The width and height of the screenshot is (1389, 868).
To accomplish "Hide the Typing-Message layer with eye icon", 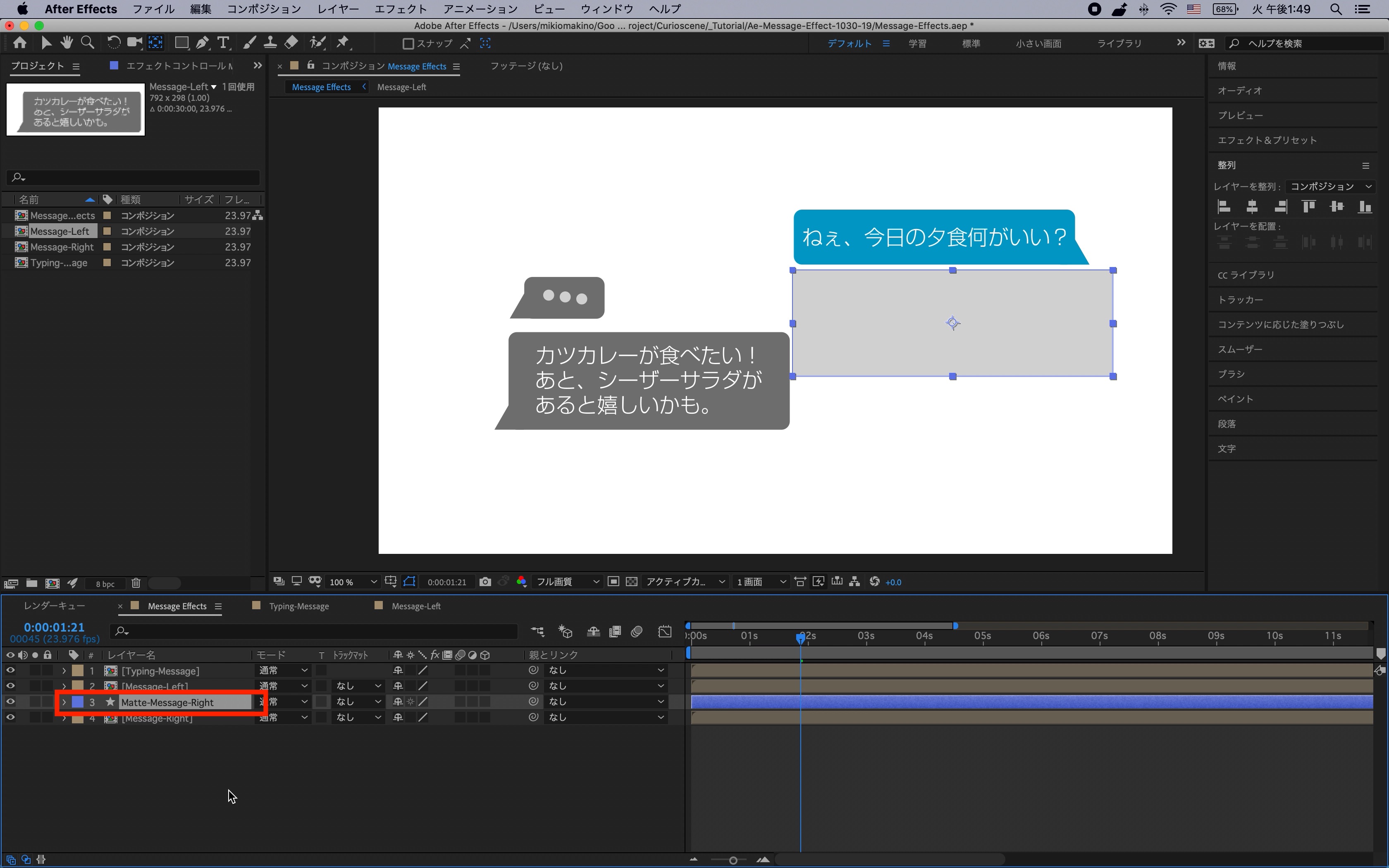I will point(10,670).
